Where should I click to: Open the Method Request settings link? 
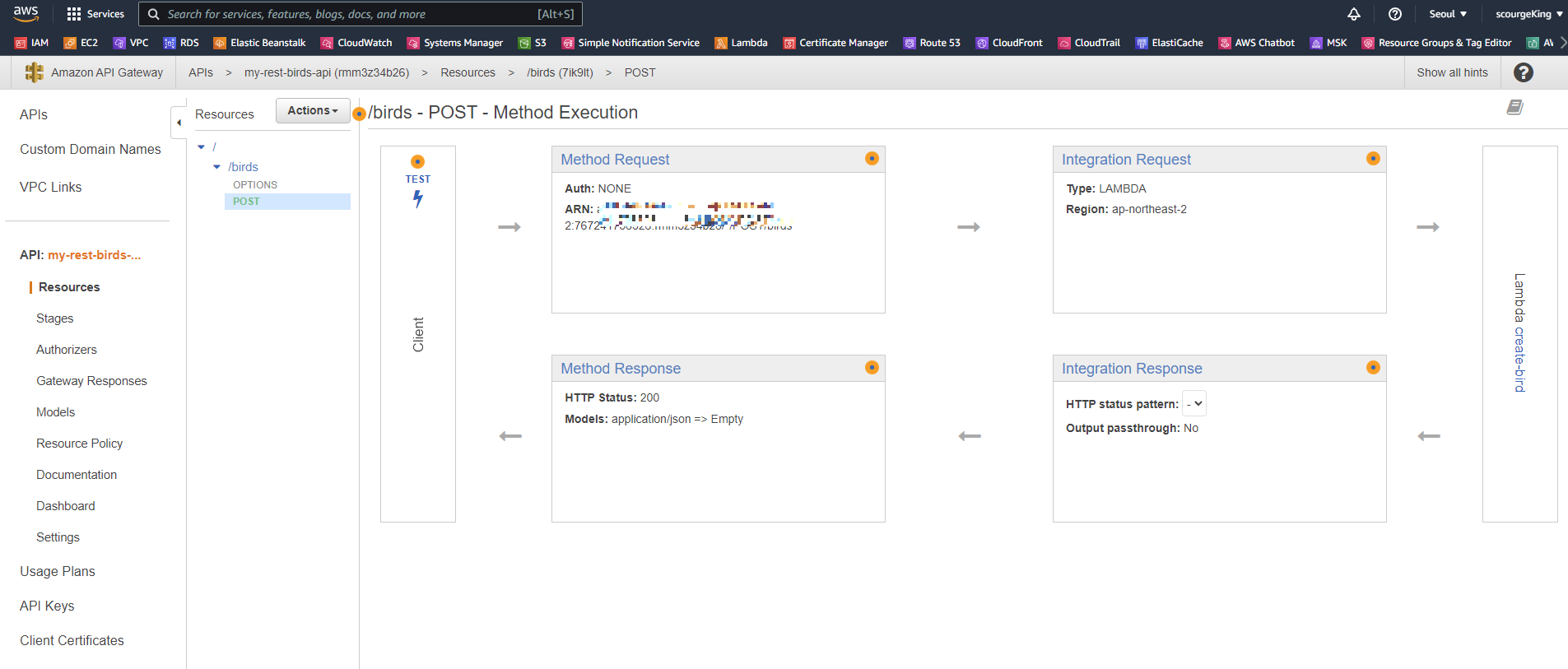(615, 160)
